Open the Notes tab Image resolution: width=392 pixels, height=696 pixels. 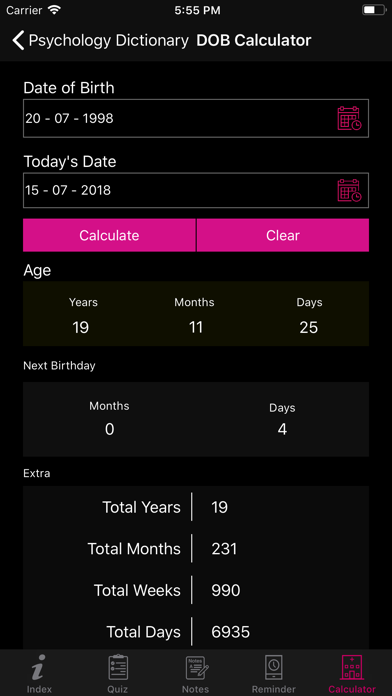pyautogui.click(x=196, y=673)
